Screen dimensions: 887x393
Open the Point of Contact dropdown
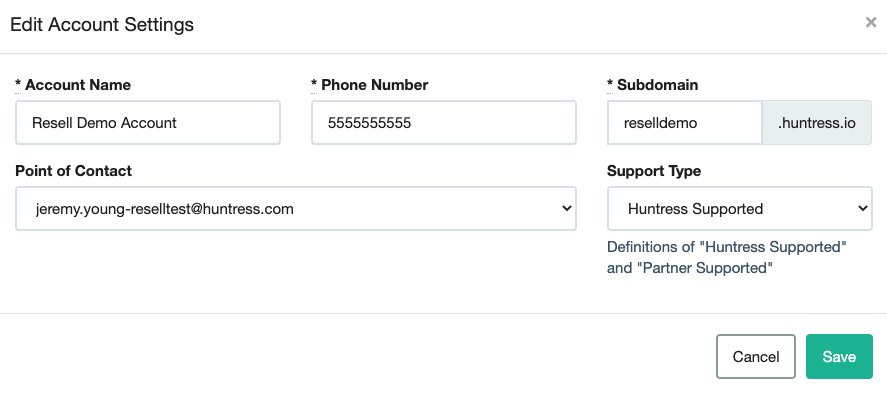point(296,209)
